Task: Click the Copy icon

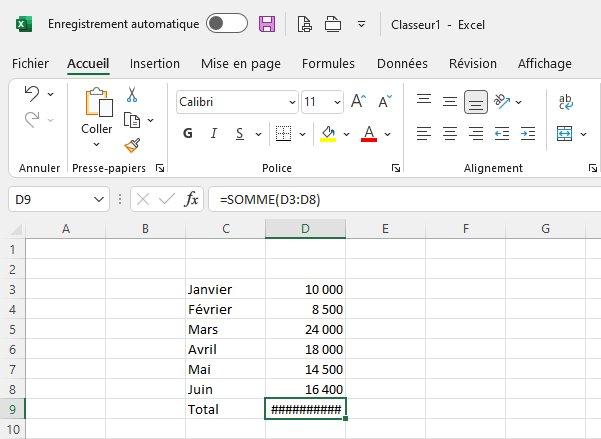Action: pos(132,120)
